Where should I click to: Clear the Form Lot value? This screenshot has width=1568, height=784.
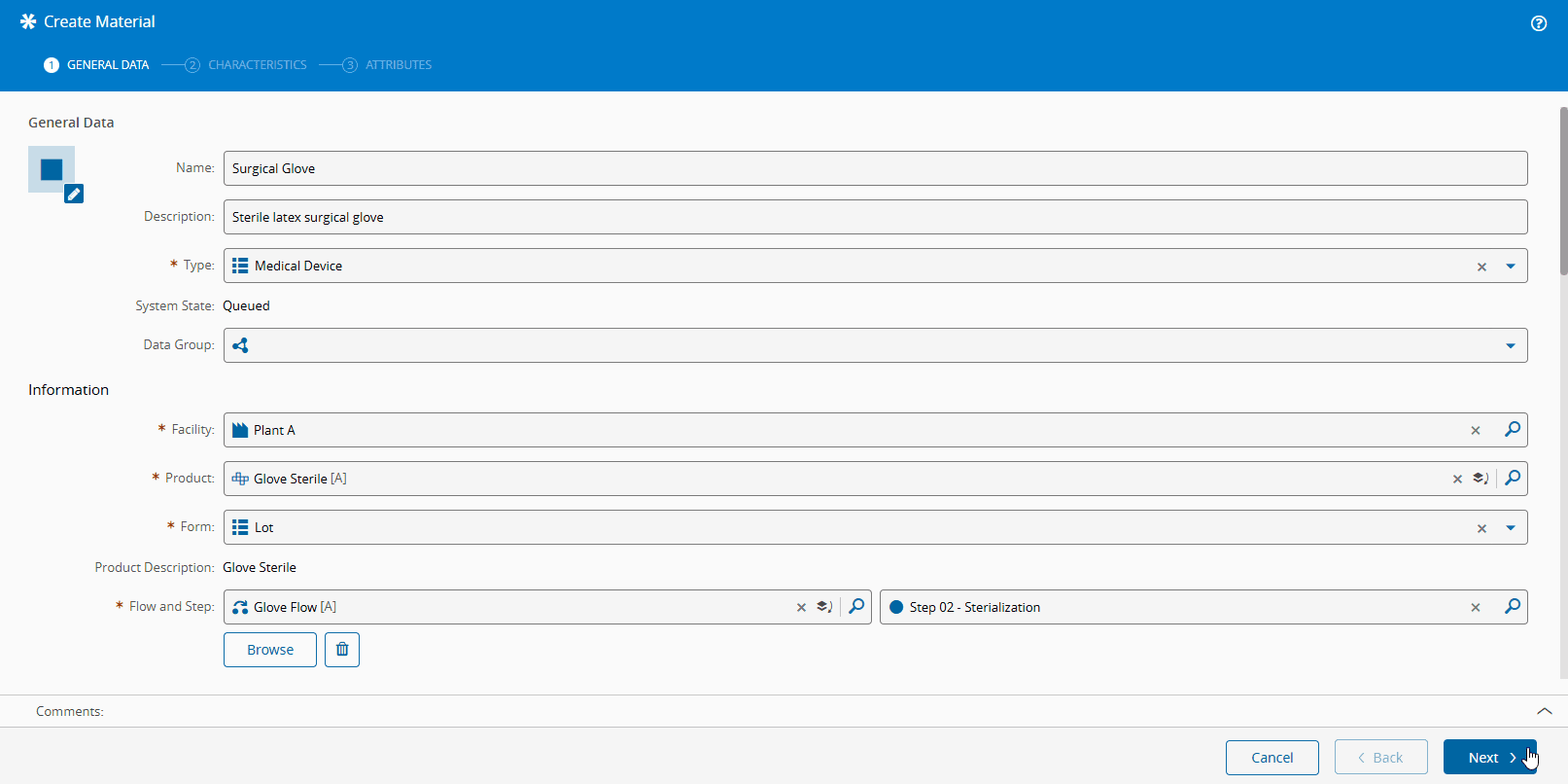[1481, 528]
